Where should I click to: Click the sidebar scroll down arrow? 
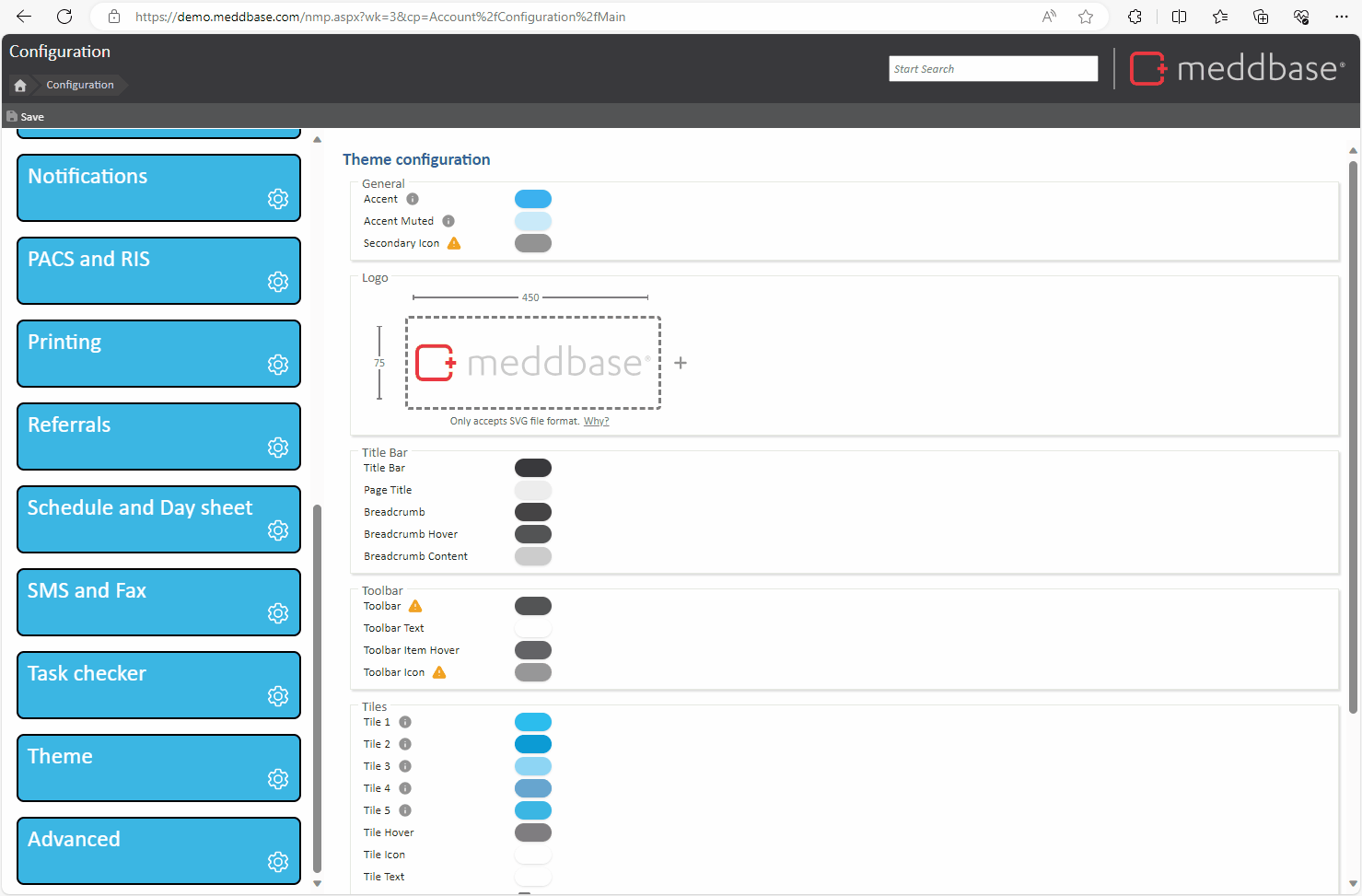point(318,883)
